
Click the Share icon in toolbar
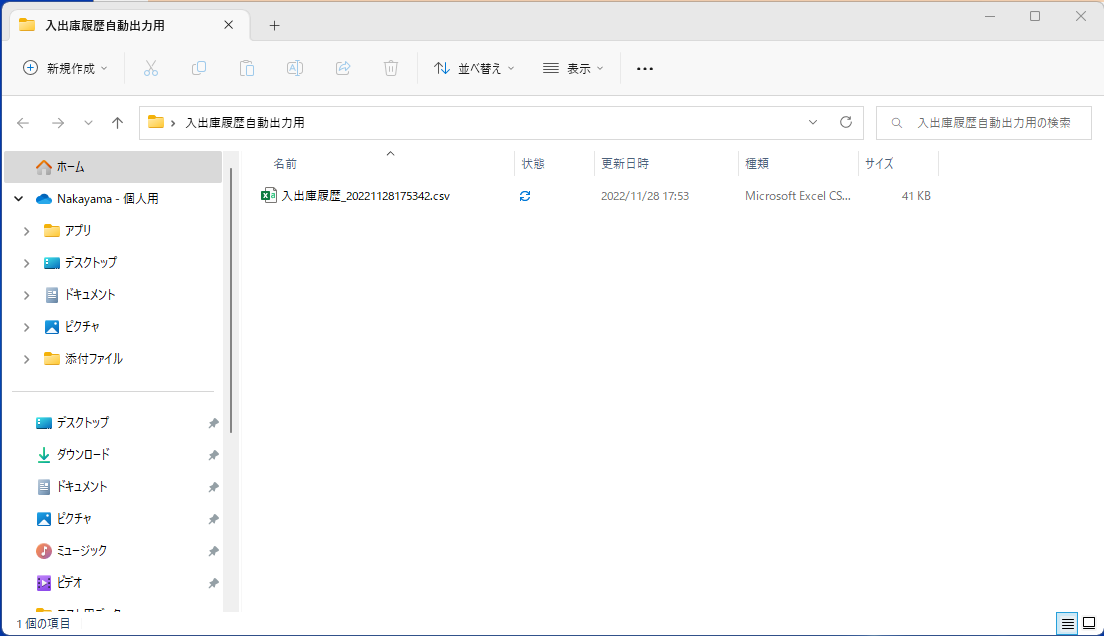tap(343, 68)
